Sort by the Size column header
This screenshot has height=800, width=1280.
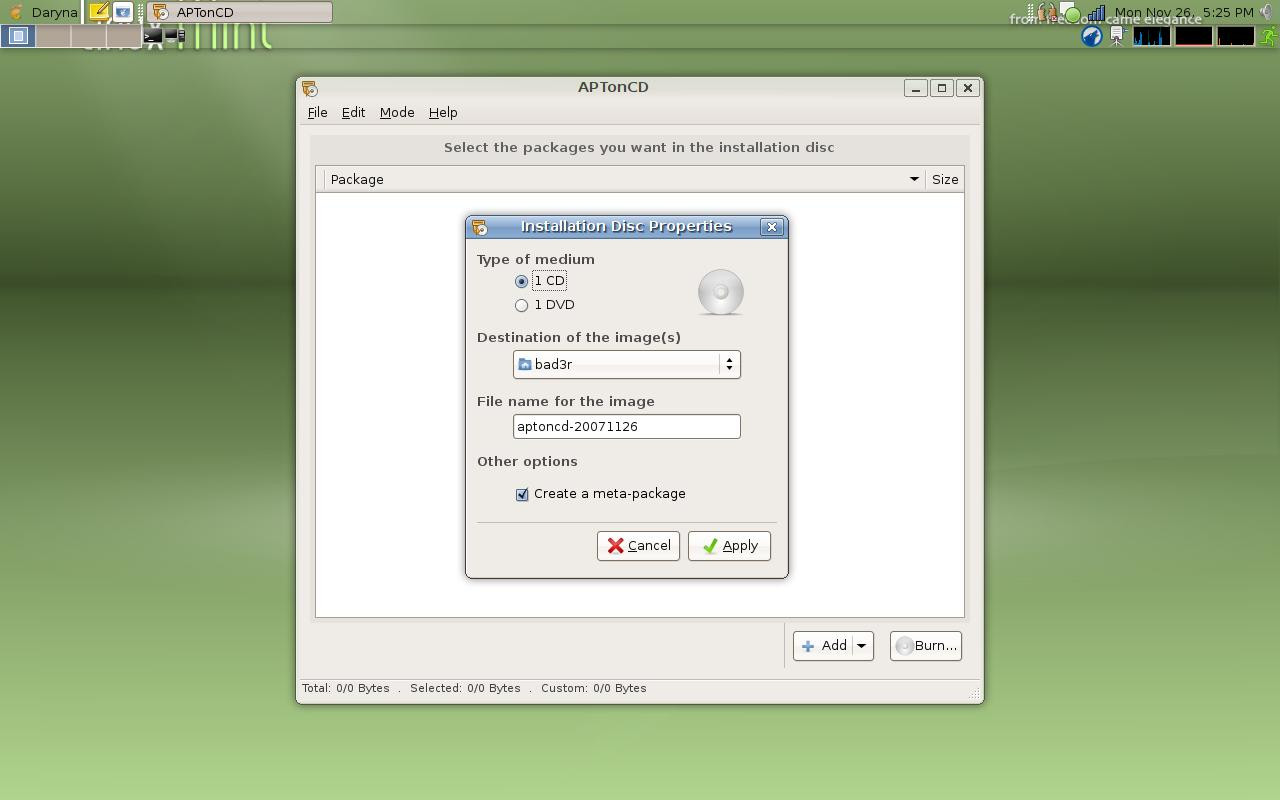(x=945, y=179)
